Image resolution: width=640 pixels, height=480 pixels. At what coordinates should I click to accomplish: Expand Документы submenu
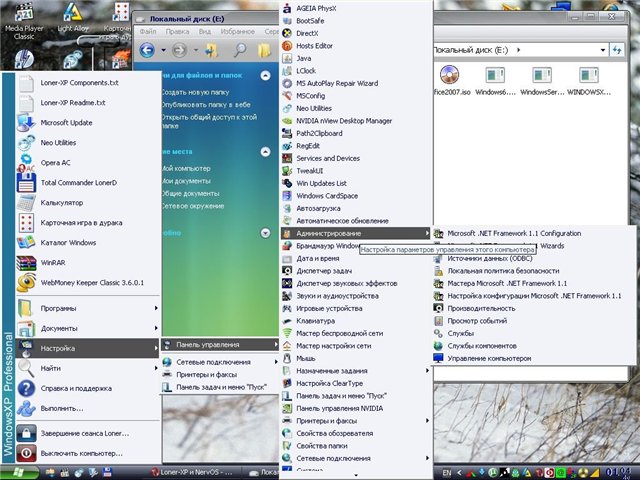[x=88, y=328]
